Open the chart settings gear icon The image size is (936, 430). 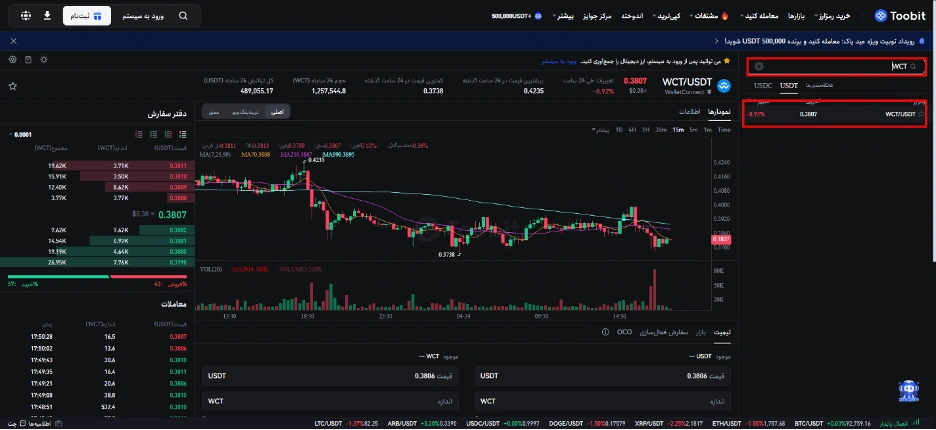(12, 60)
